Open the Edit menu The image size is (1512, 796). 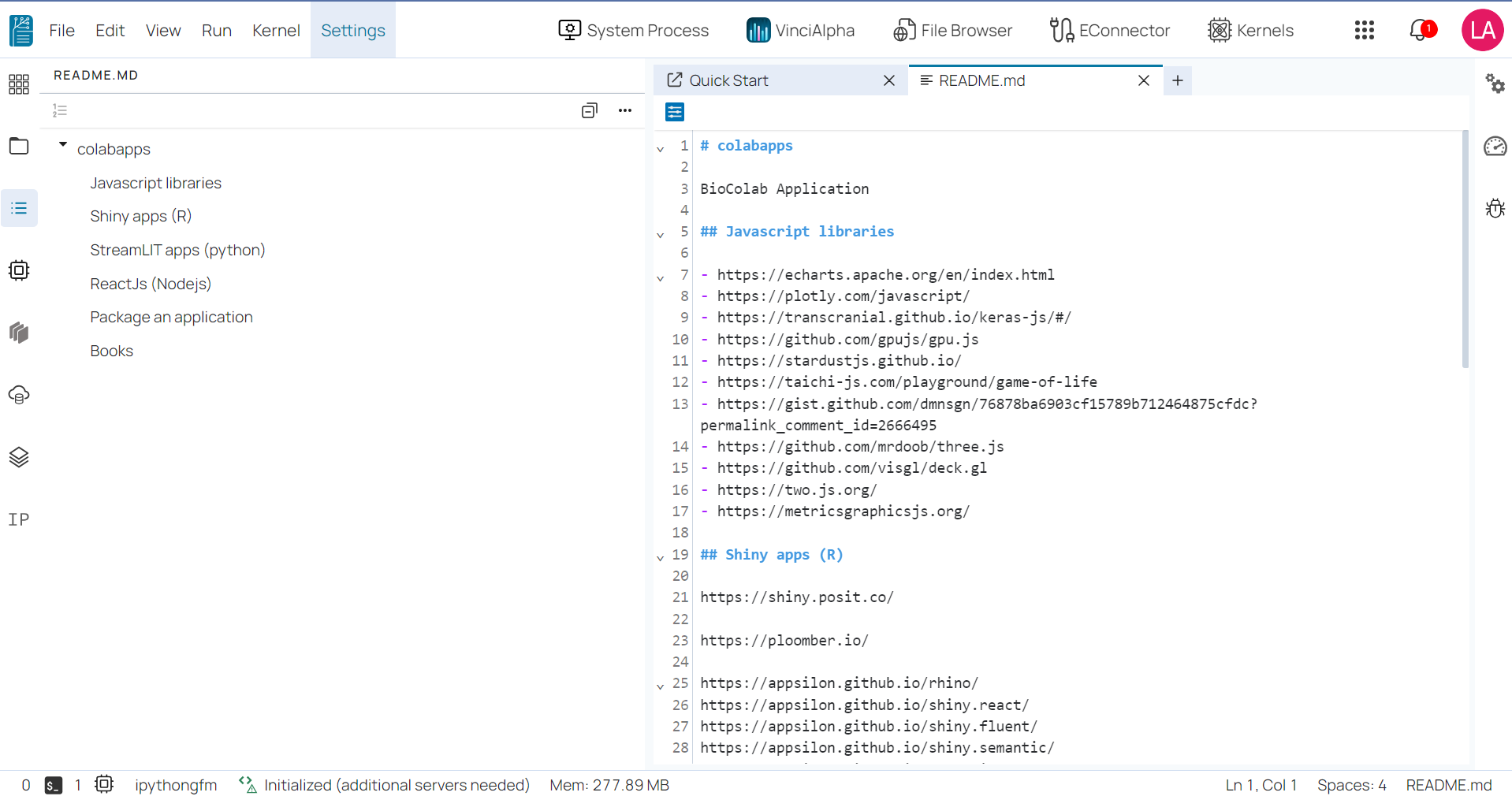click(x=110, y=31)
